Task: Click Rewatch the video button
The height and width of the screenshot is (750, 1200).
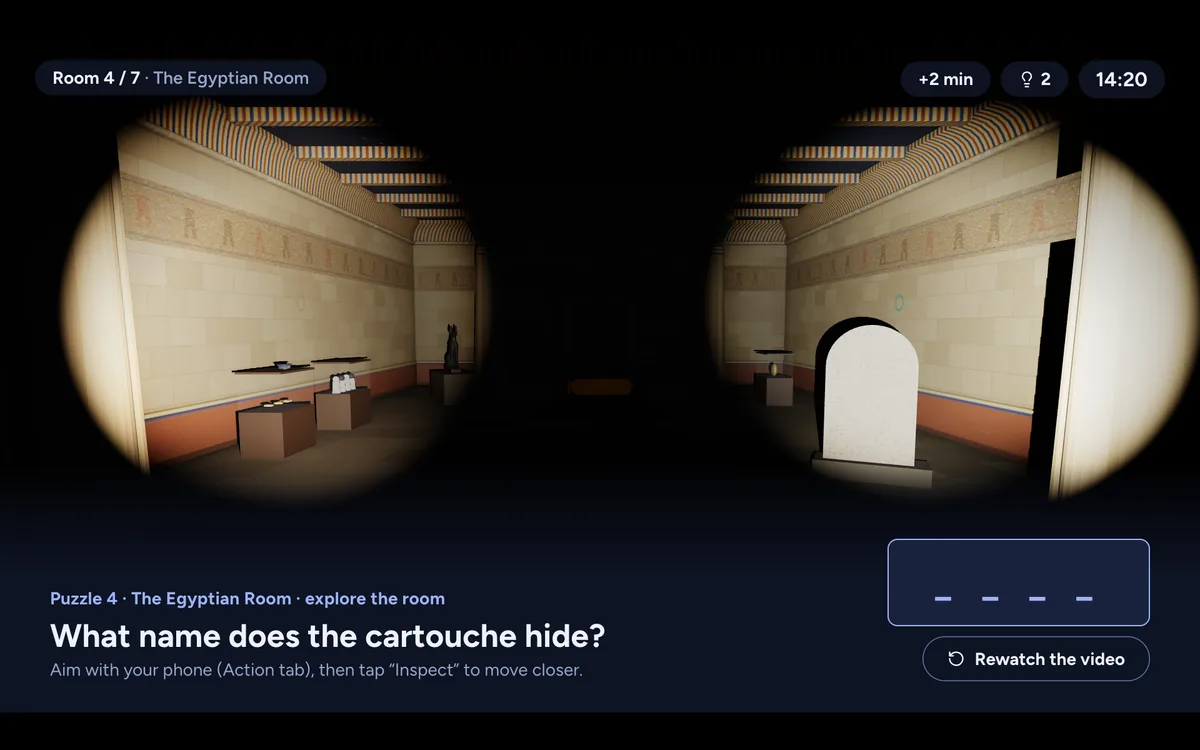Action: tap(1036, 659)
